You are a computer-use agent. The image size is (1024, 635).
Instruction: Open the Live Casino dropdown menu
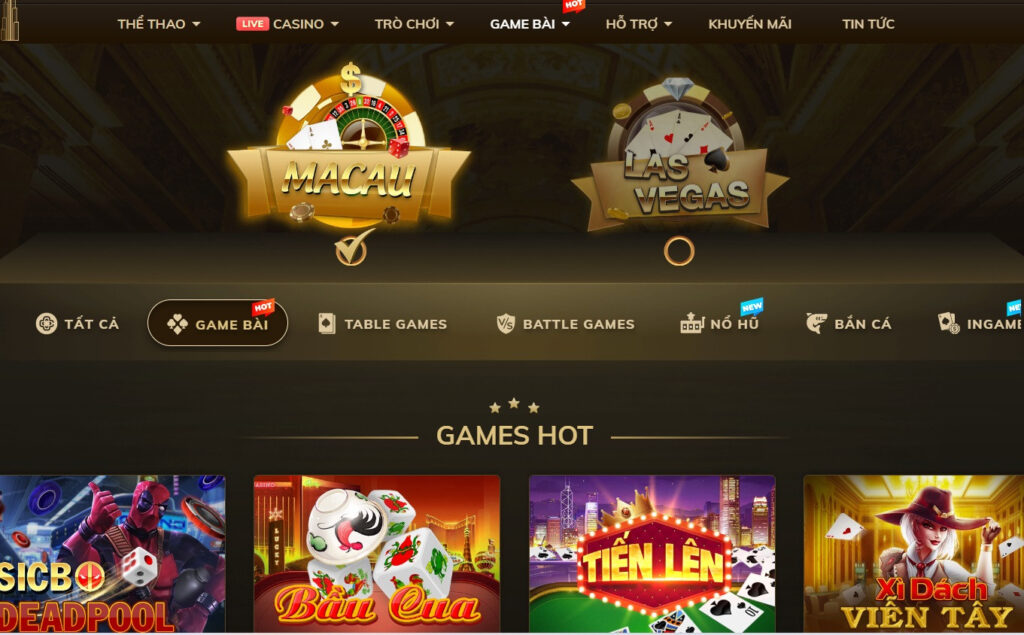(287, 24)
